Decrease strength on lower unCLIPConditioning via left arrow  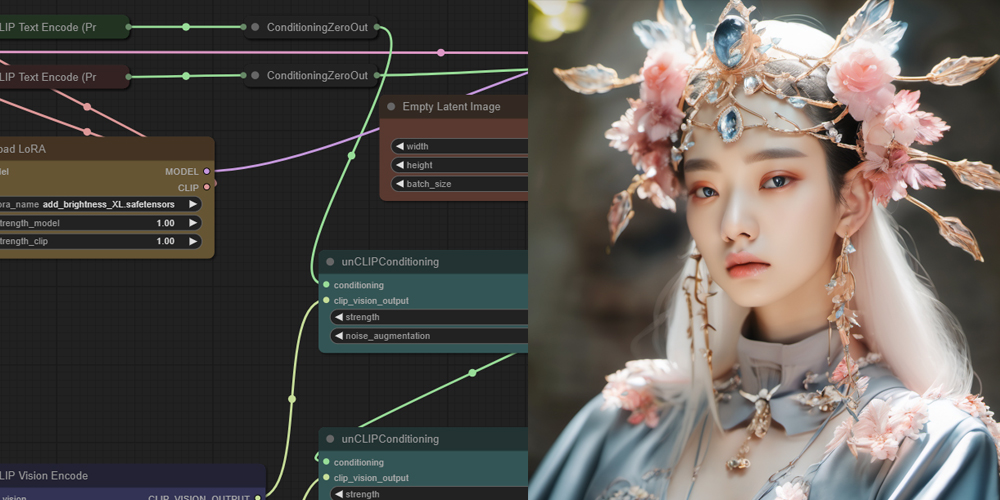pyautogui.click(x=339, y=494)
